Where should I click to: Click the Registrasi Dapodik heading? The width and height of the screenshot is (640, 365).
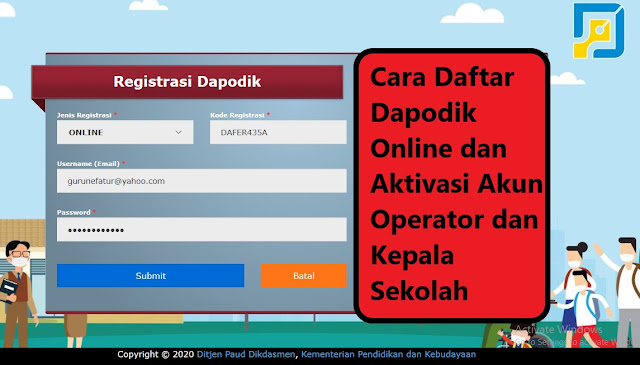[x=187, y=81]
